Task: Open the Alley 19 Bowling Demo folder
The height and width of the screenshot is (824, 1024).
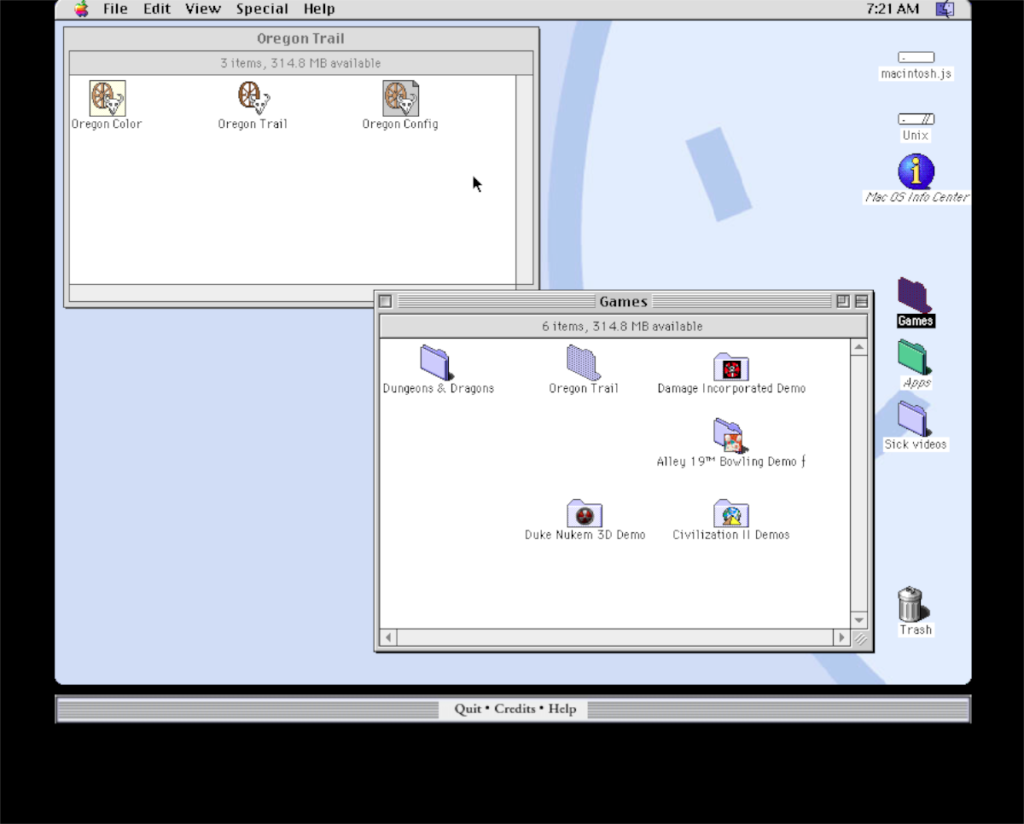Action: pos(728,437)
